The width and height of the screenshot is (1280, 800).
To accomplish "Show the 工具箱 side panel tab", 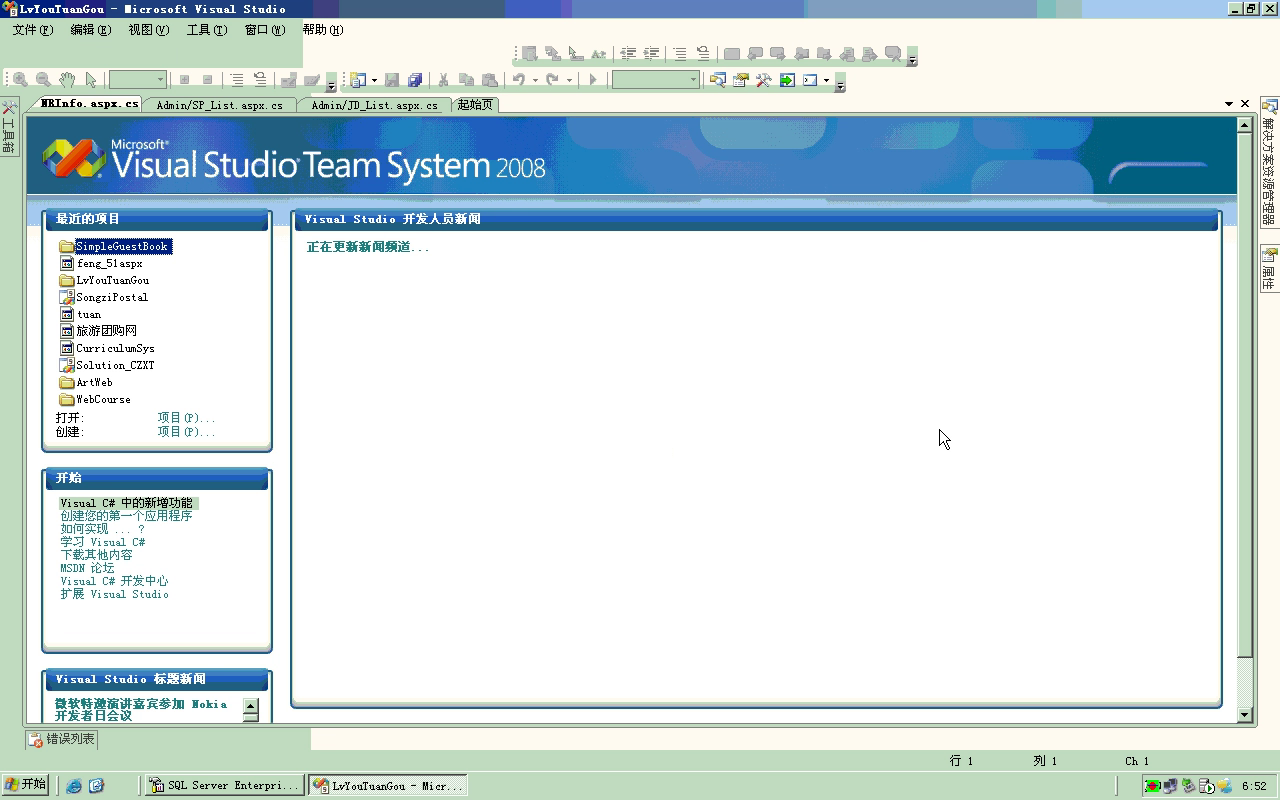I will pyautogui.click(x=8, y=126).
